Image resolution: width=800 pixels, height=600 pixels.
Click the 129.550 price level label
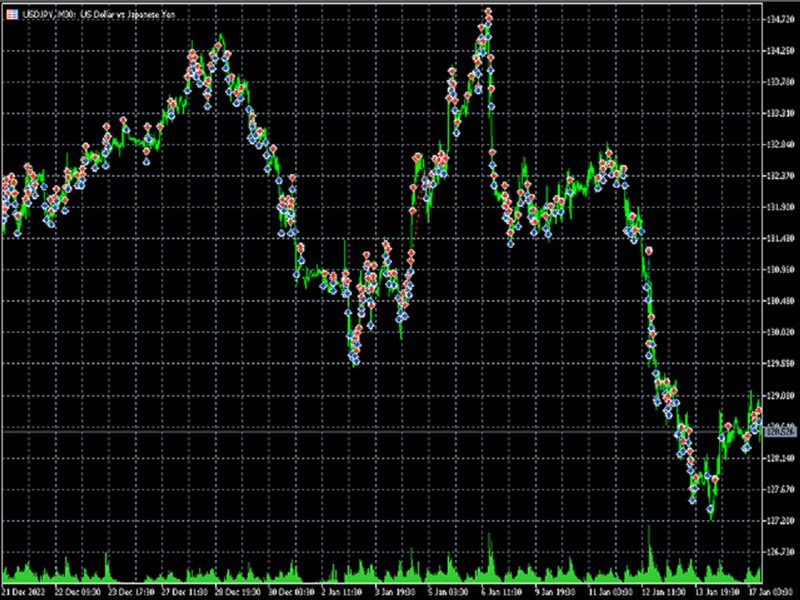[x=781, y=363]
